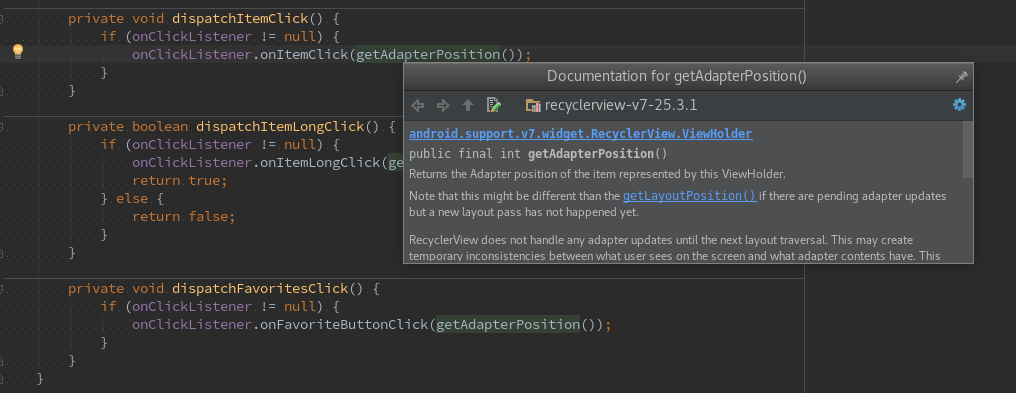The height and width of the screenshot is (393, 1016).
Task: Click the documentation popup vertical scrollbar
Action: click(968, 150)
